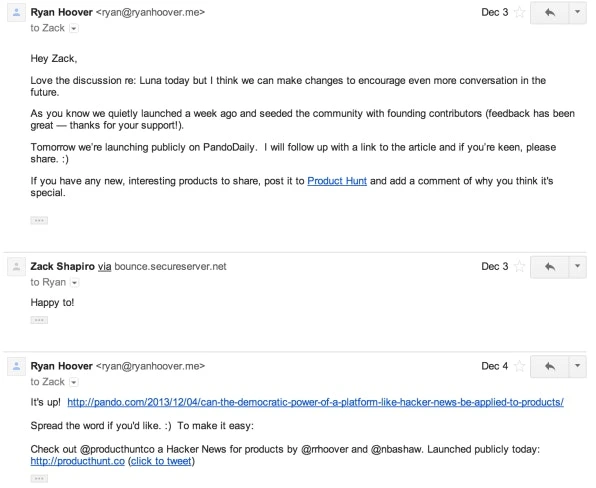Open the Product Hunt link
Image resolution: width=596 pixels, height=488 pixels.
[337, 181]
